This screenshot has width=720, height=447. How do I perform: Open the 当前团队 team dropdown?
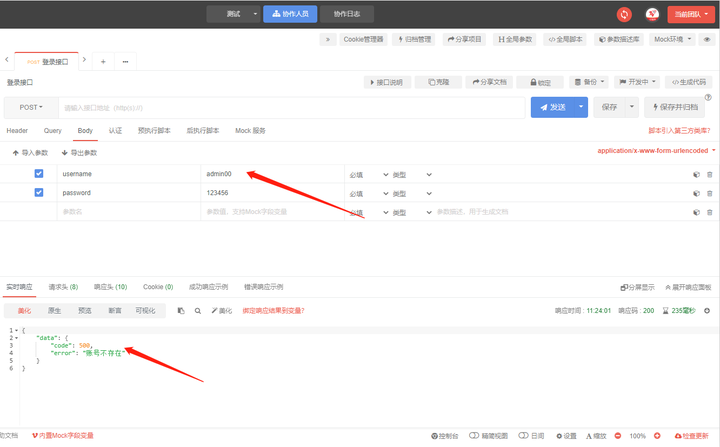[691, 14]
